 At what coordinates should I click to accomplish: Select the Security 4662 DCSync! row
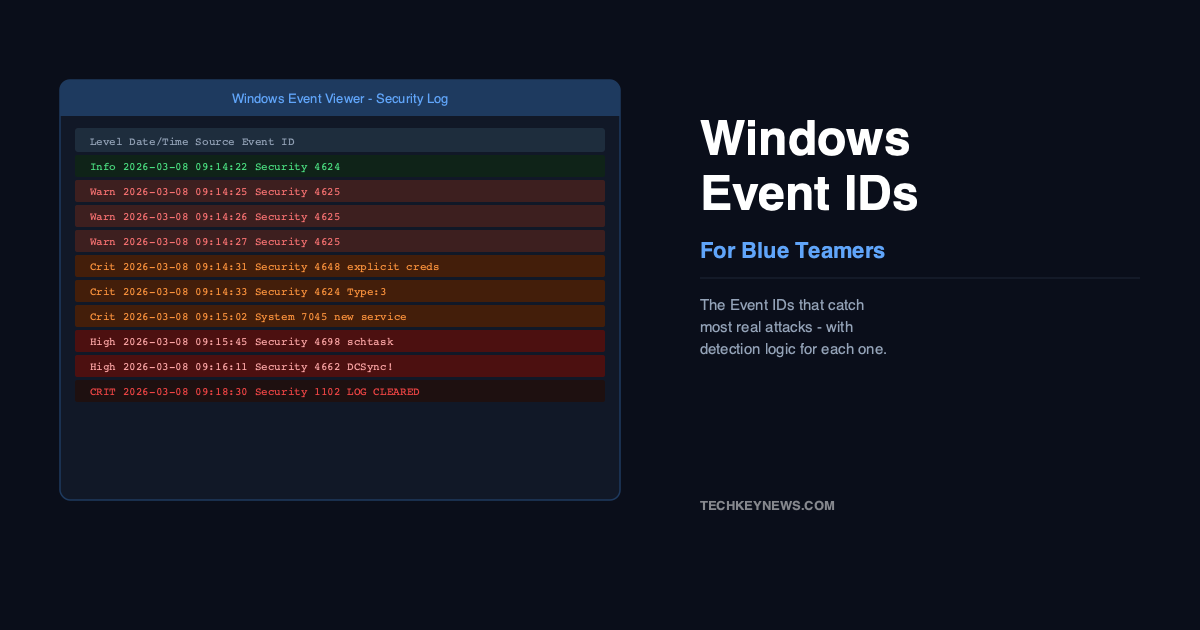pyautogui.click(x=340, y=366)
